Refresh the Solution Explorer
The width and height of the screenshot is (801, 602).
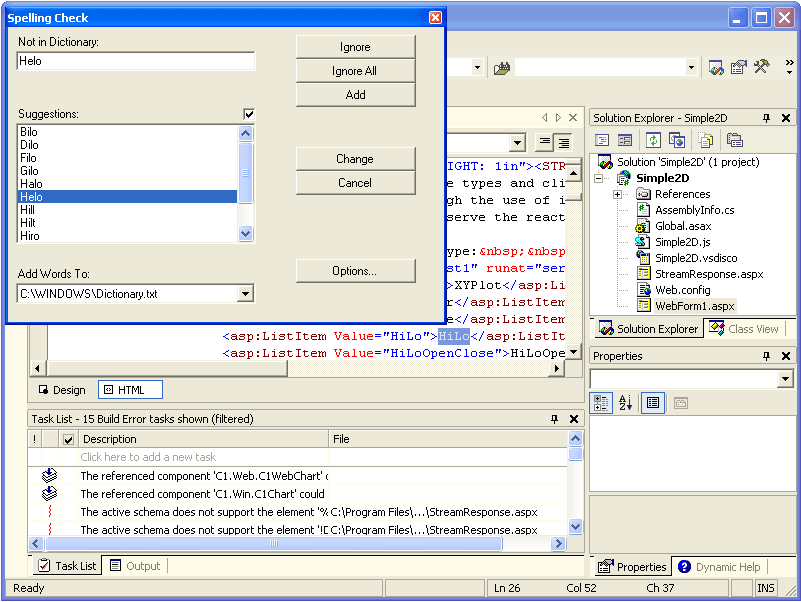click(x=653, y=138)
